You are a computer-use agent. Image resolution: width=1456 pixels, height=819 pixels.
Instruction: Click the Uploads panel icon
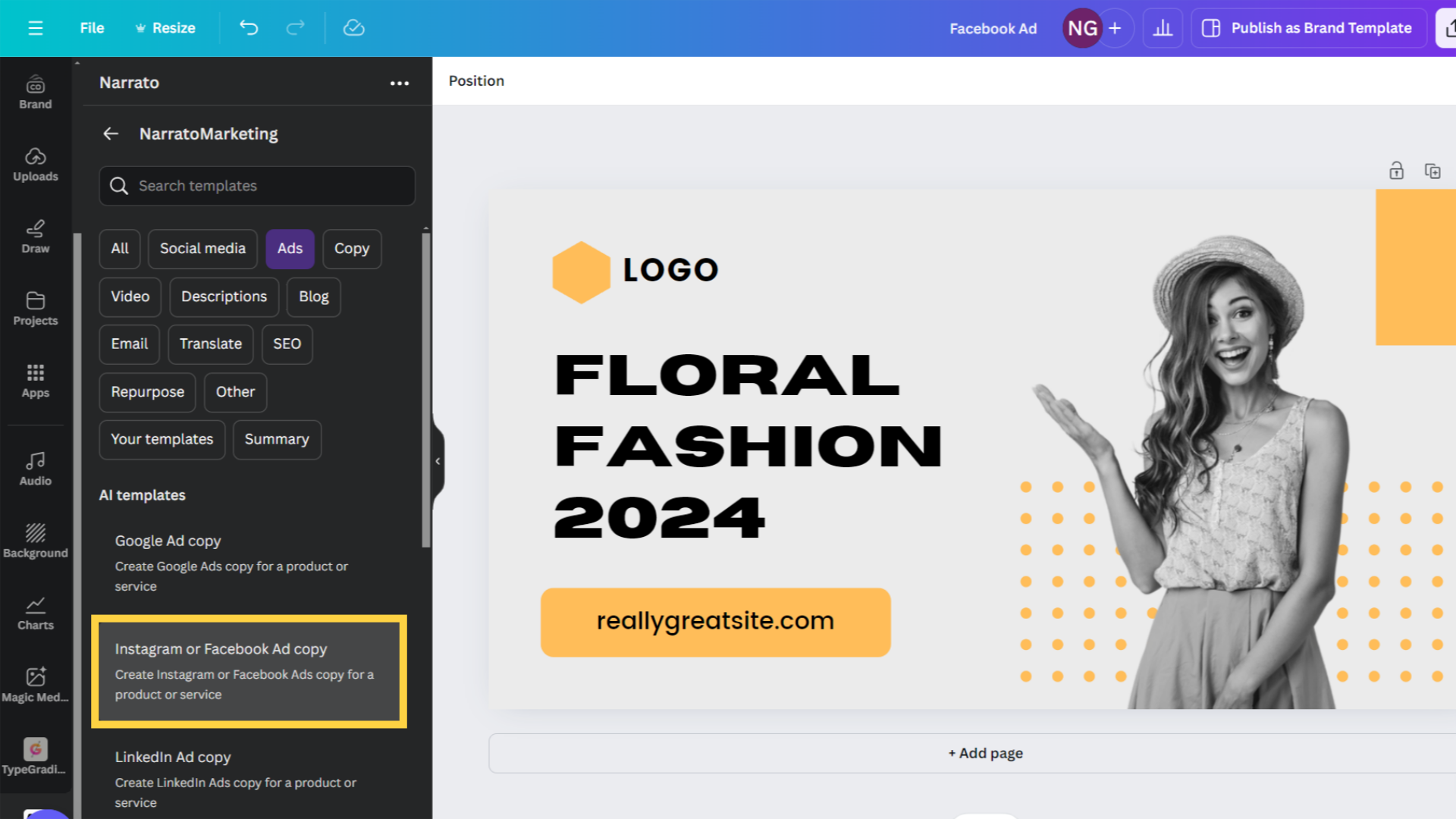[x=35, y=163]
